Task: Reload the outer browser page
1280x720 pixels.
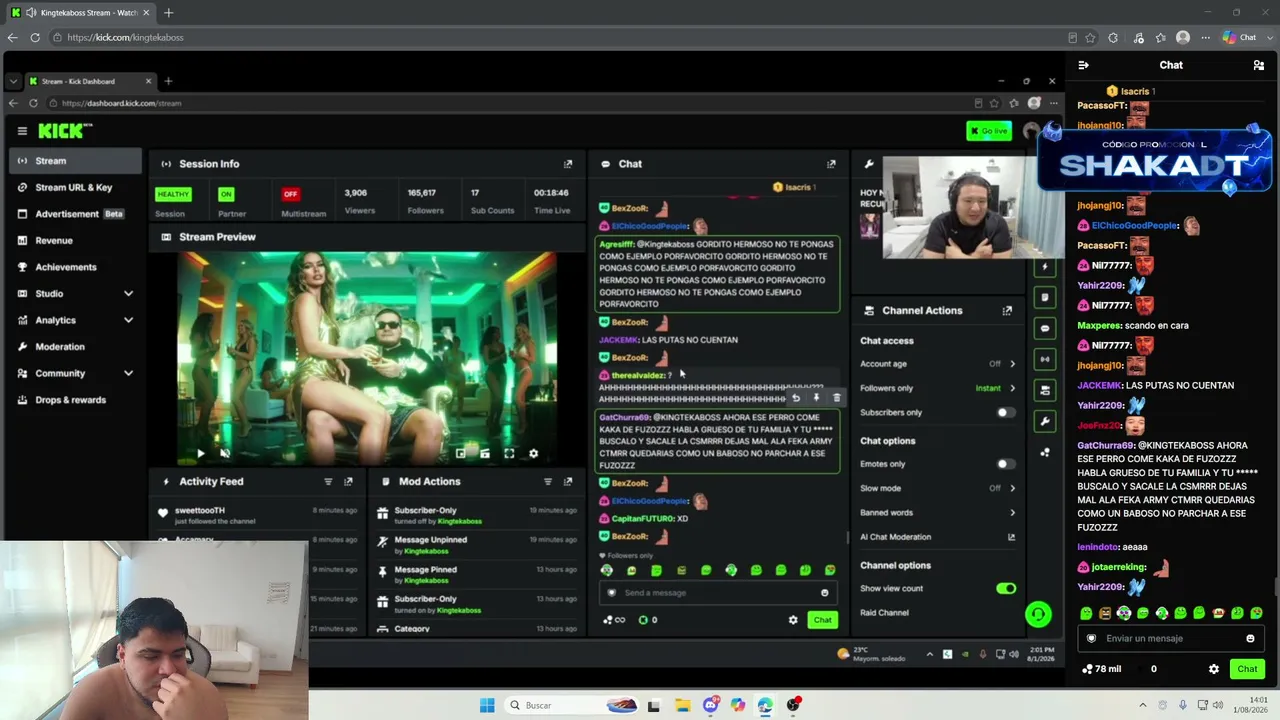Action: (35, 38)
